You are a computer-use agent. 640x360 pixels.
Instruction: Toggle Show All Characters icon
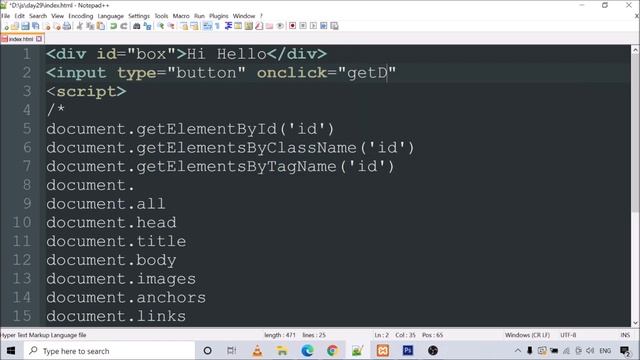pos(217,26)
